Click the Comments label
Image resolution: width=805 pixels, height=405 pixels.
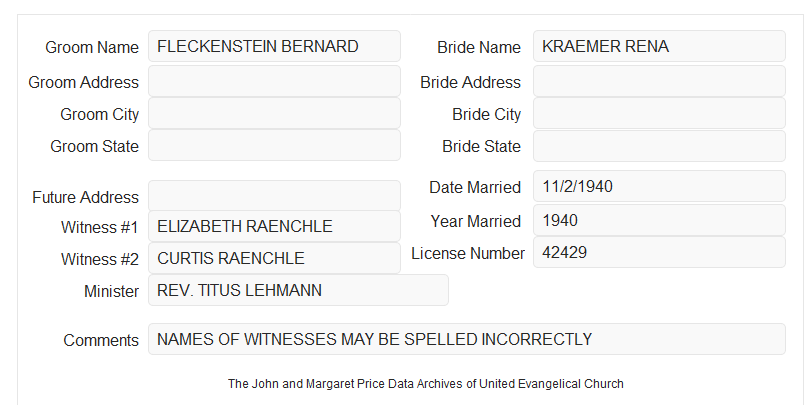(x=101, y=340)
